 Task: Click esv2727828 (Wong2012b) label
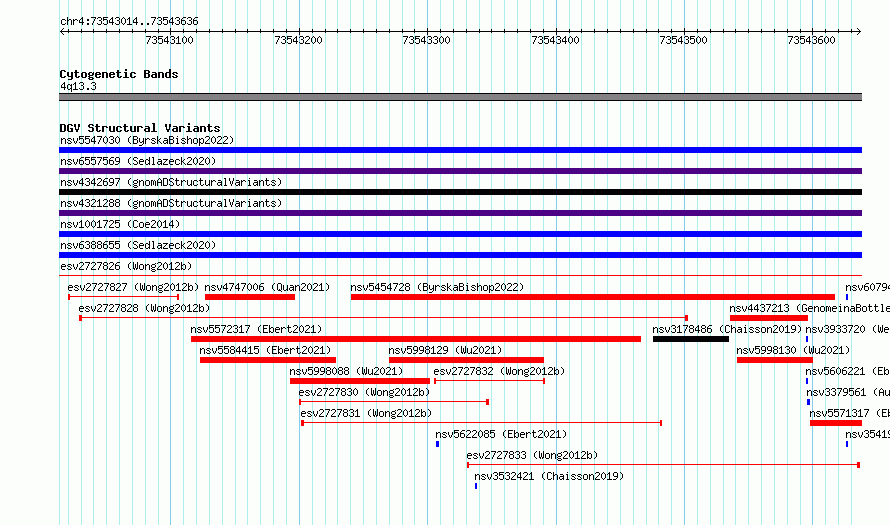point(144,308)
